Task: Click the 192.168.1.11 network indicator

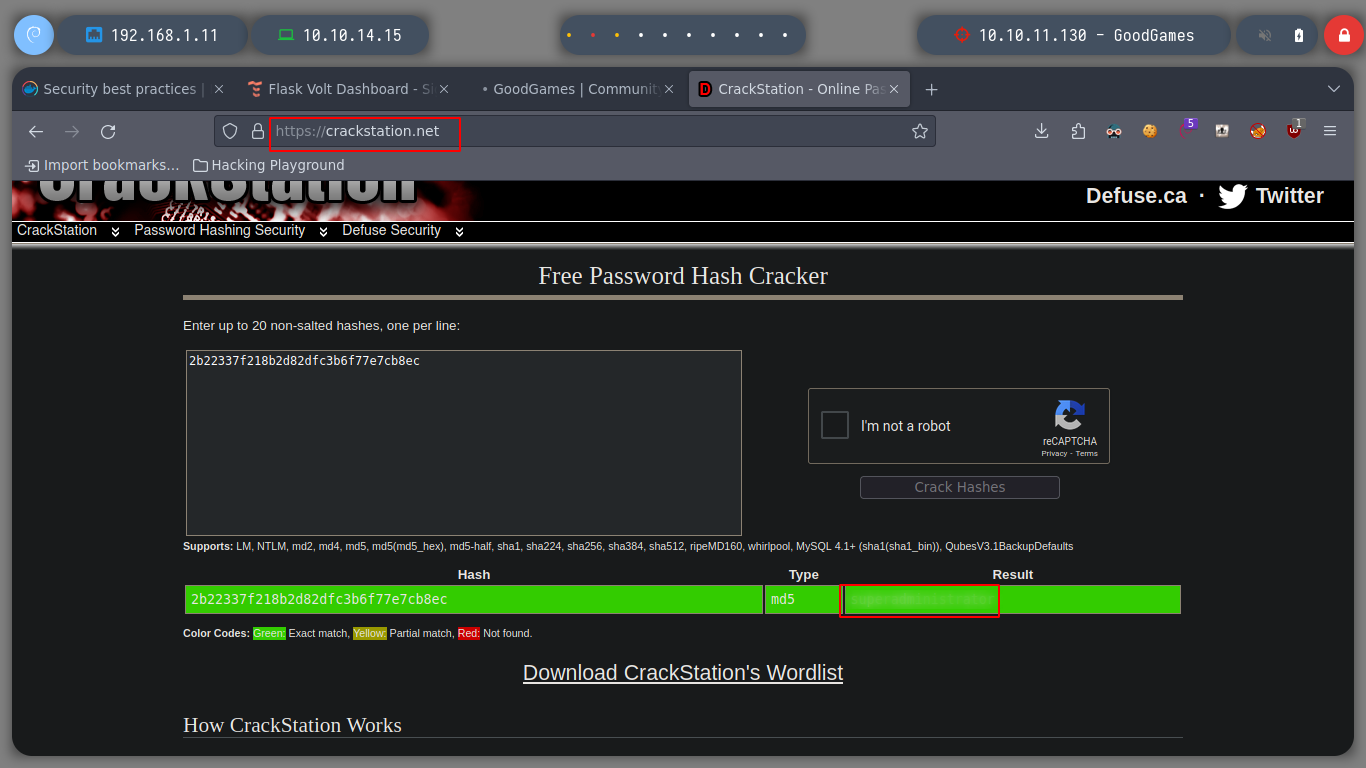Action: tap(153, 35)
